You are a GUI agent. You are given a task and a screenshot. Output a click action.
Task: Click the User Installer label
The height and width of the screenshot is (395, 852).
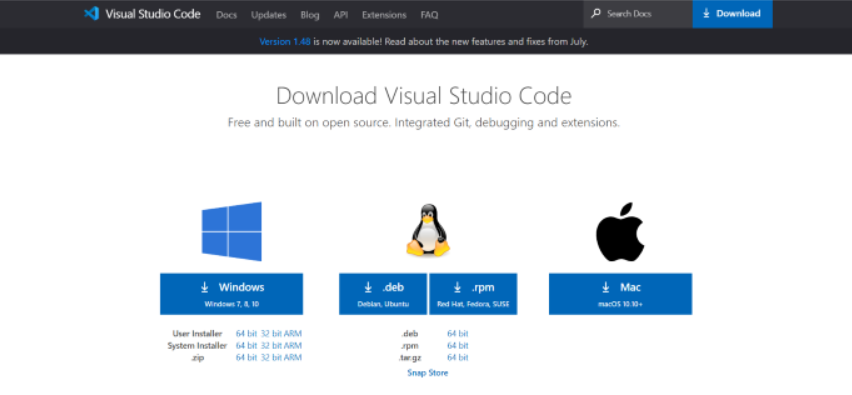(197, 333)
